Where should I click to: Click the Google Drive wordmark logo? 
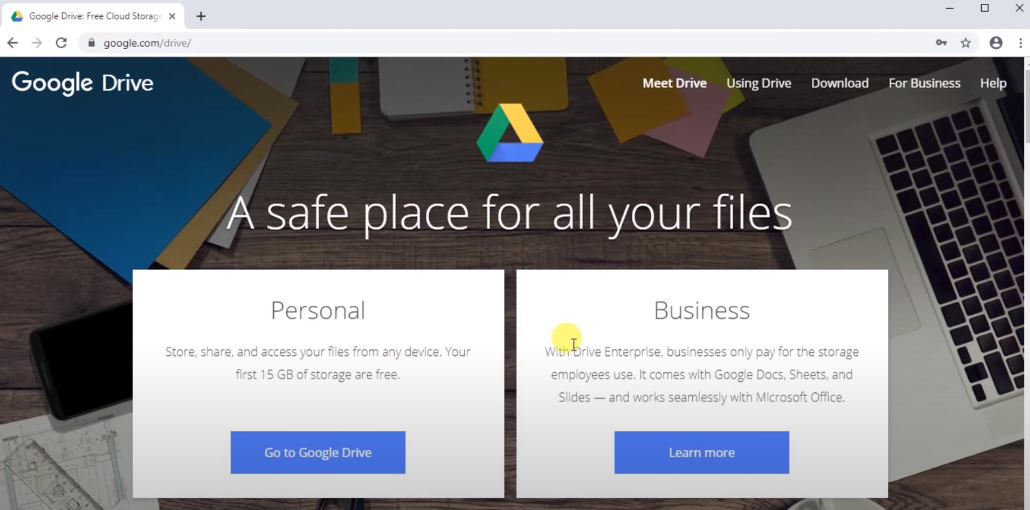point(83,83)
